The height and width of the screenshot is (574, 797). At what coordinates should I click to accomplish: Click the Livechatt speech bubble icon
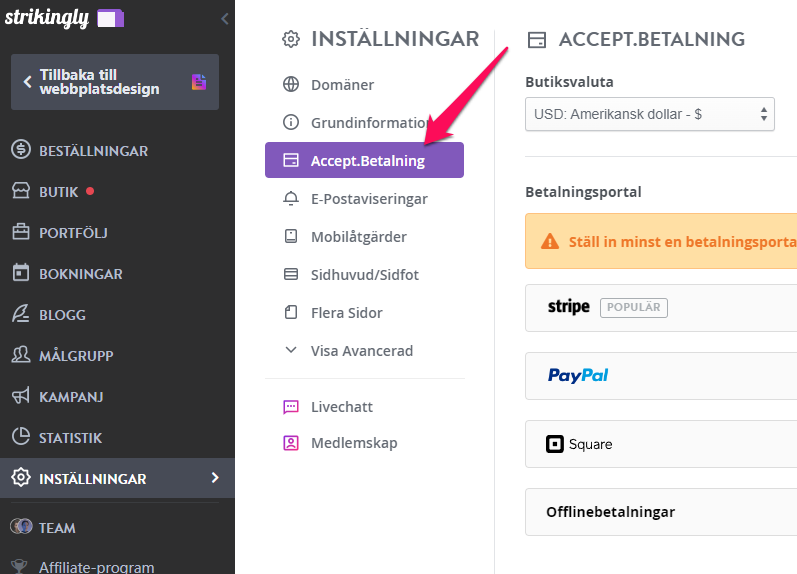point(291,407)
